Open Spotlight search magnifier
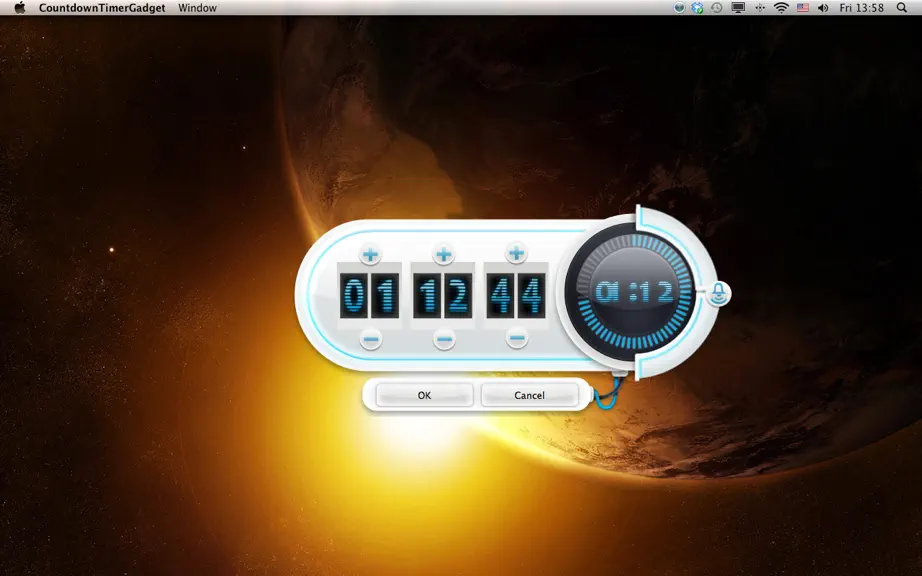This screenshot has width=922, height=576. pyautogui.click(x=901, y=8)
